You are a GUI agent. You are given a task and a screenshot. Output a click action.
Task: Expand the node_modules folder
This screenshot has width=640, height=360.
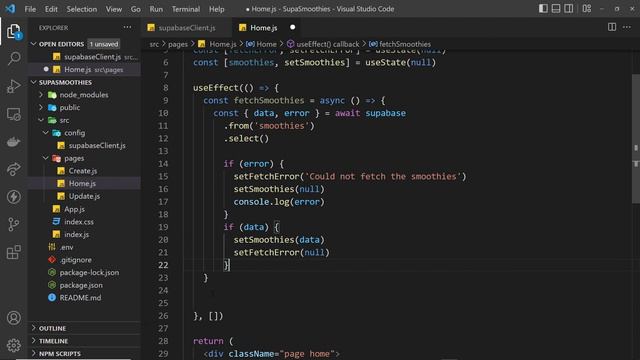[x=84, y=95]
